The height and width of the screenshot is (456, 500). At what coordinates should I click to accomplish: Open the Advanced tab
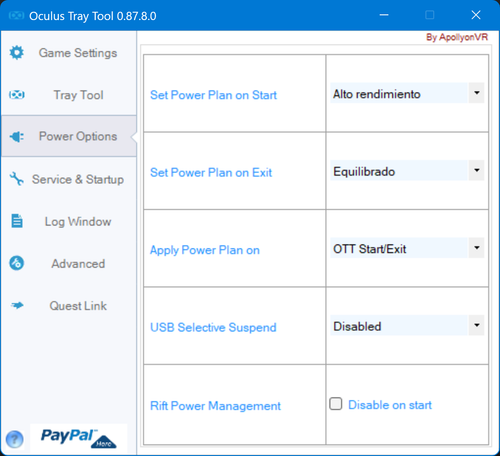click(x=69, y=264)
